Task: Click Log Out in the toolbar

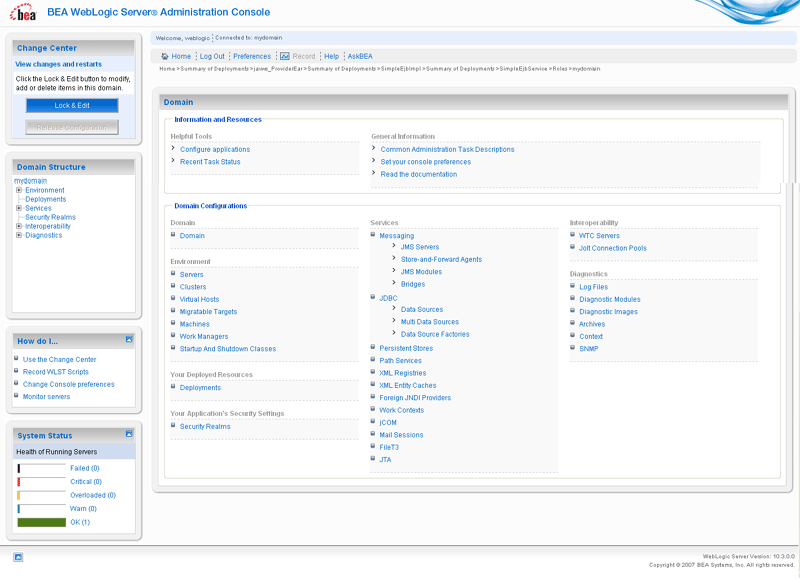Action: coord(212,56)
